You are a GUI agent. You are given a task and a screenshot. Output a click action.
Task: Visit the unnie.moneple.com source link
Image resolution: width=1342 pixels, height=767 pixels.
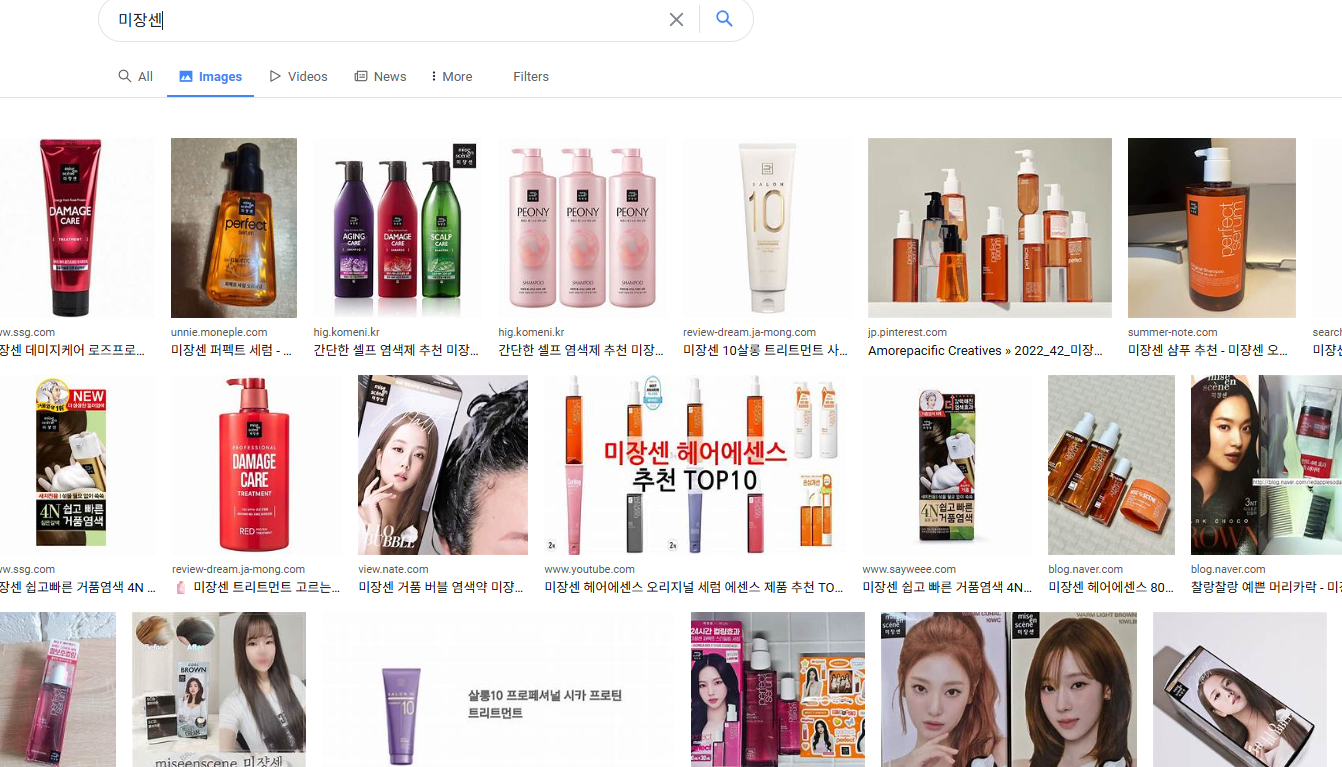tap(219, 332)
